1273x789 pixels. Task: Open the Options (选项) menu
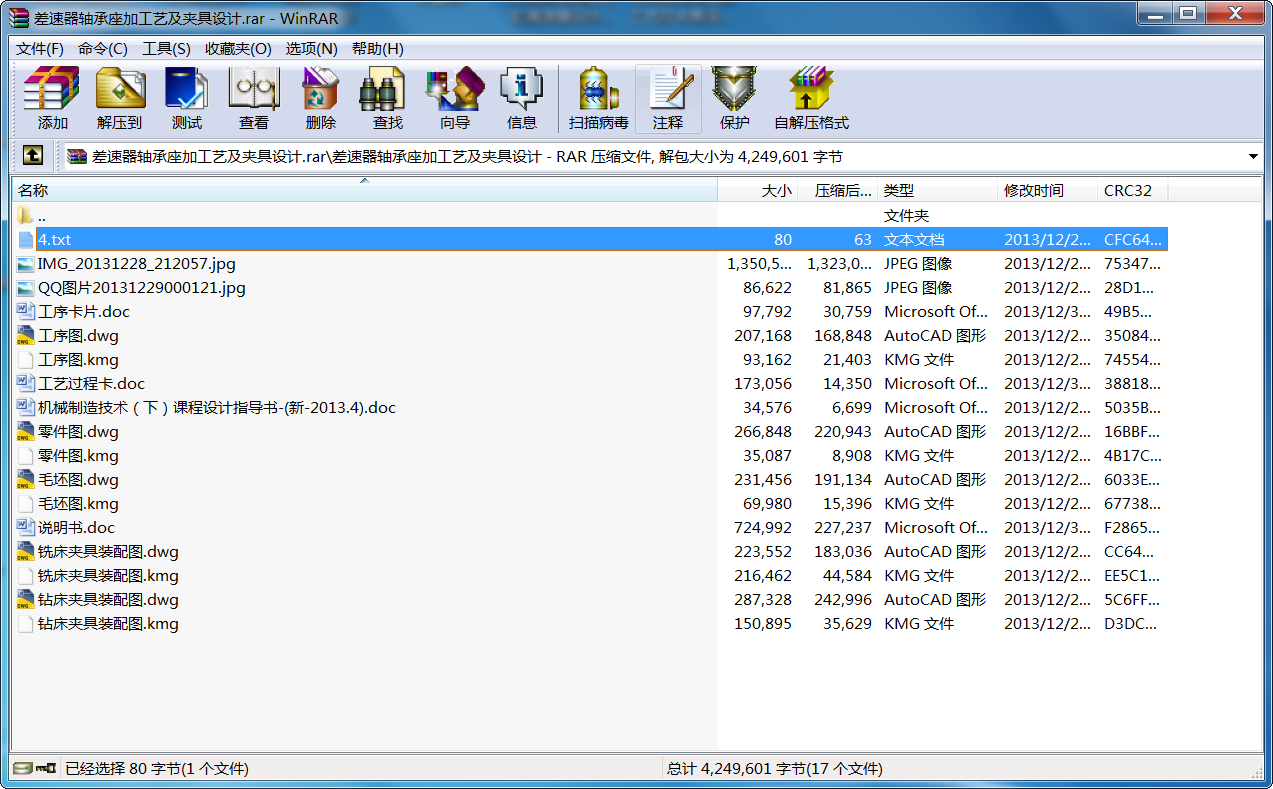pyautogui.click(x=312, y=48)
